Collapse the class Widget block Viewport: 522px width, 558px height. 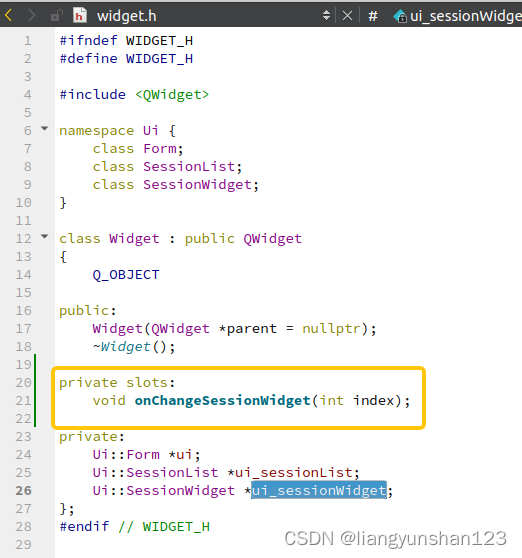pos(44,236)
